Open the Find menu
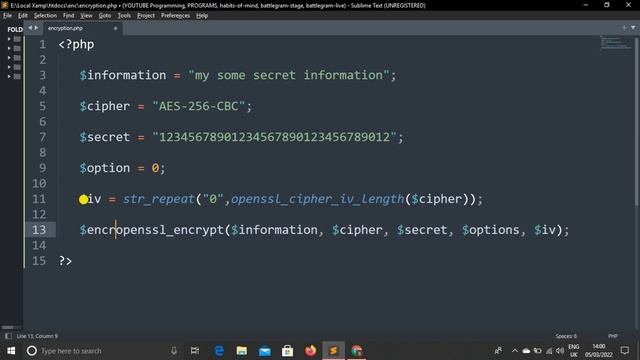Screen dimensions: 640x360 [69, 16]
